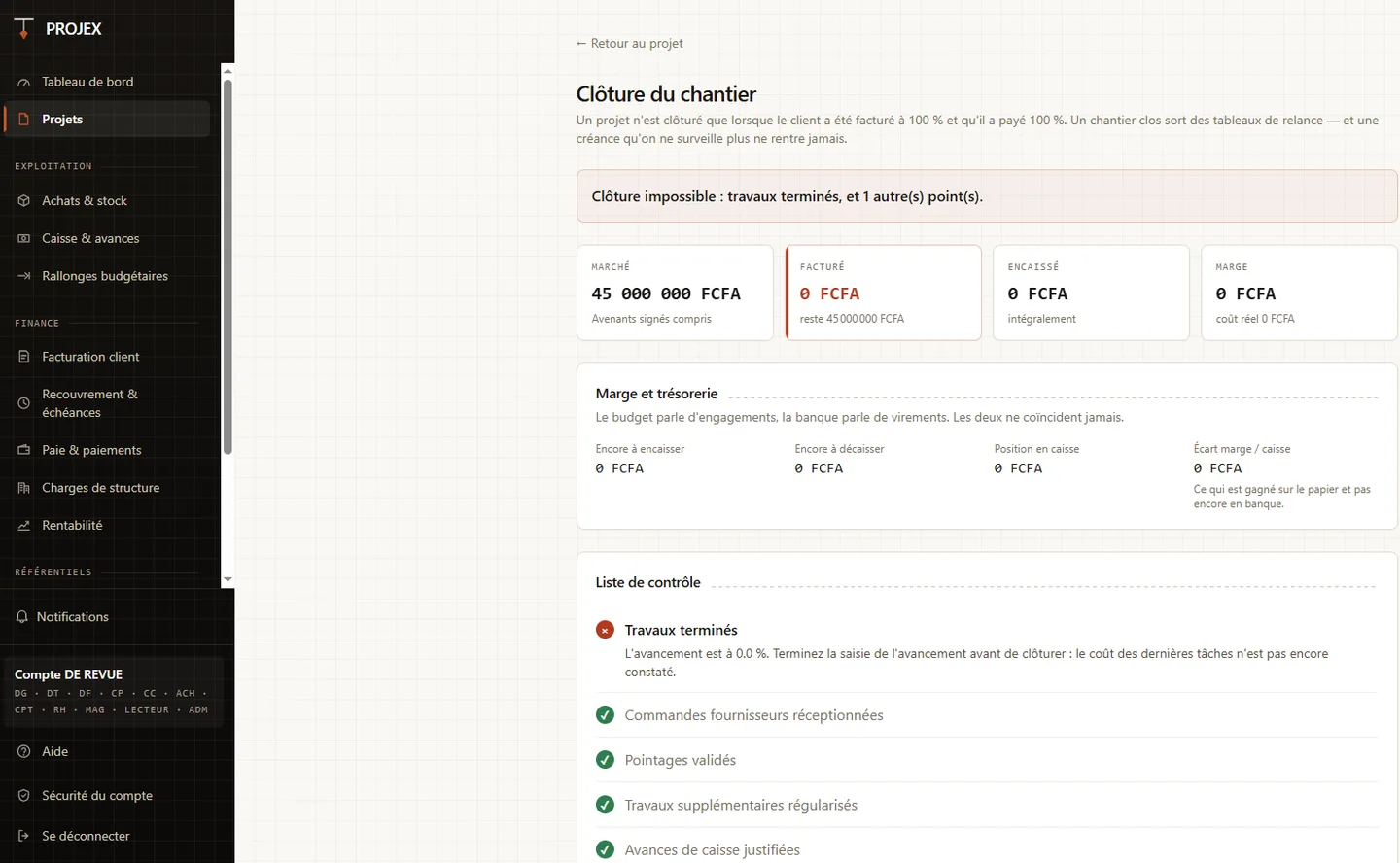Click the Se déconnecter exit icon
This screenshot has width=1400, height=863.
24,836
